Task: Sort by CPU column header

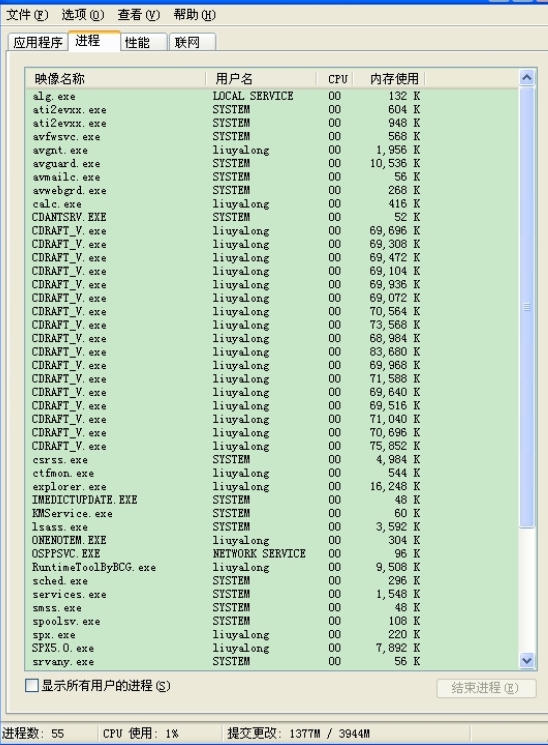Action: [x=335, y=78]
